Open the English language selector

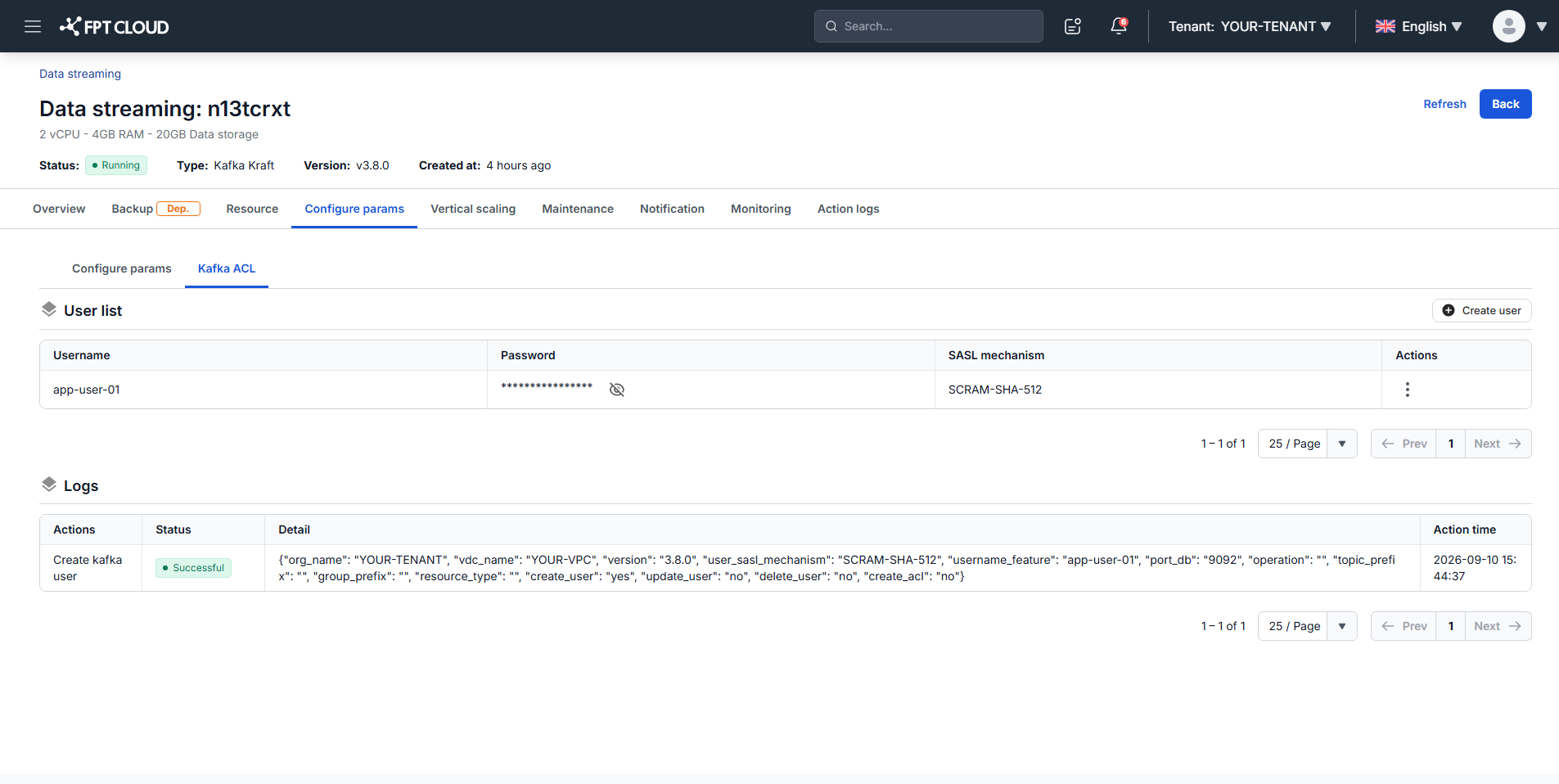tap(1418, 26)
